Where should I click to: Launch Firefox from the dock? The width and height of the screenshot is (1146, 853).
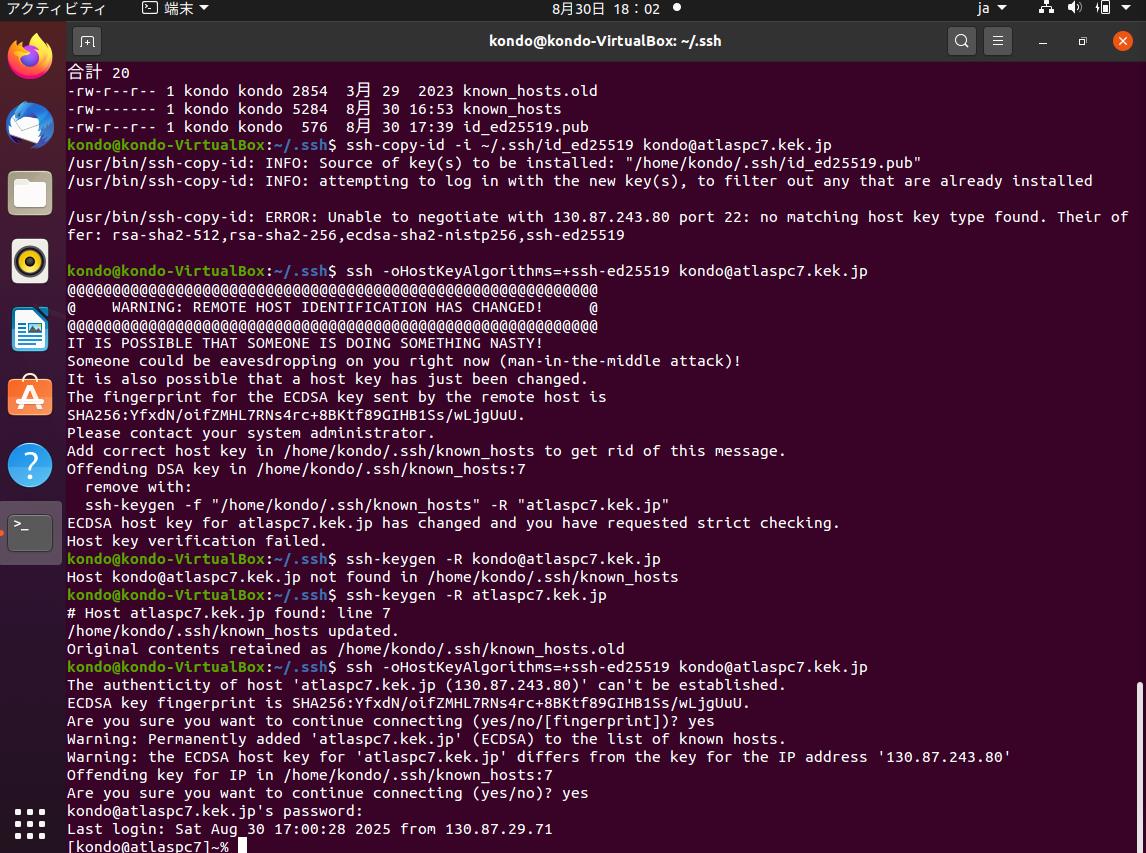click(30, 56)
